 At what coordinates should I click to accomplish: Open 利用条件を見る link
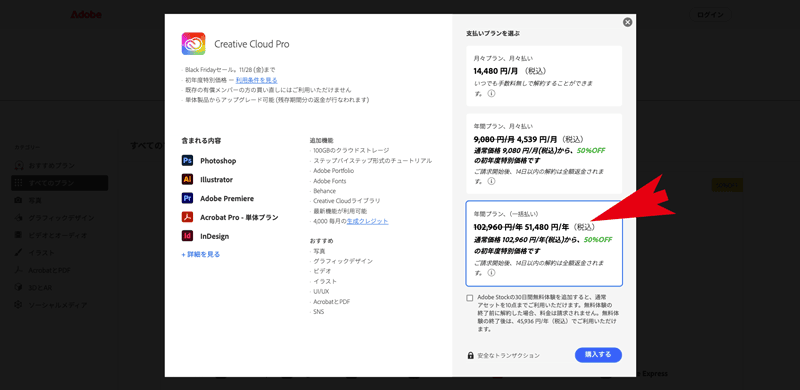pyautogui.click(x=257, y=80)
